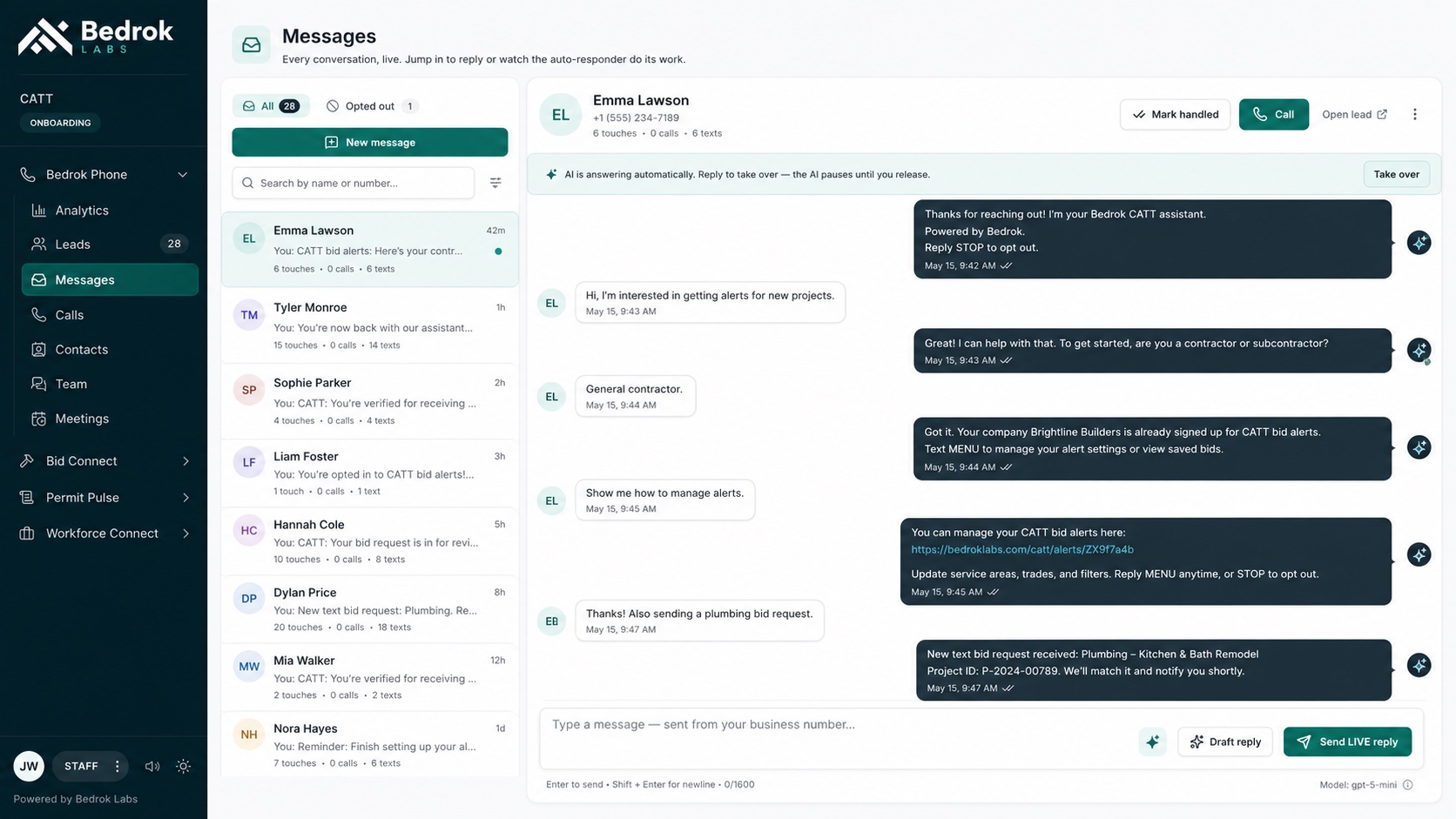Click the 'General contractor.' message bubble
The image size is (1456, 819).
[635, 396]
